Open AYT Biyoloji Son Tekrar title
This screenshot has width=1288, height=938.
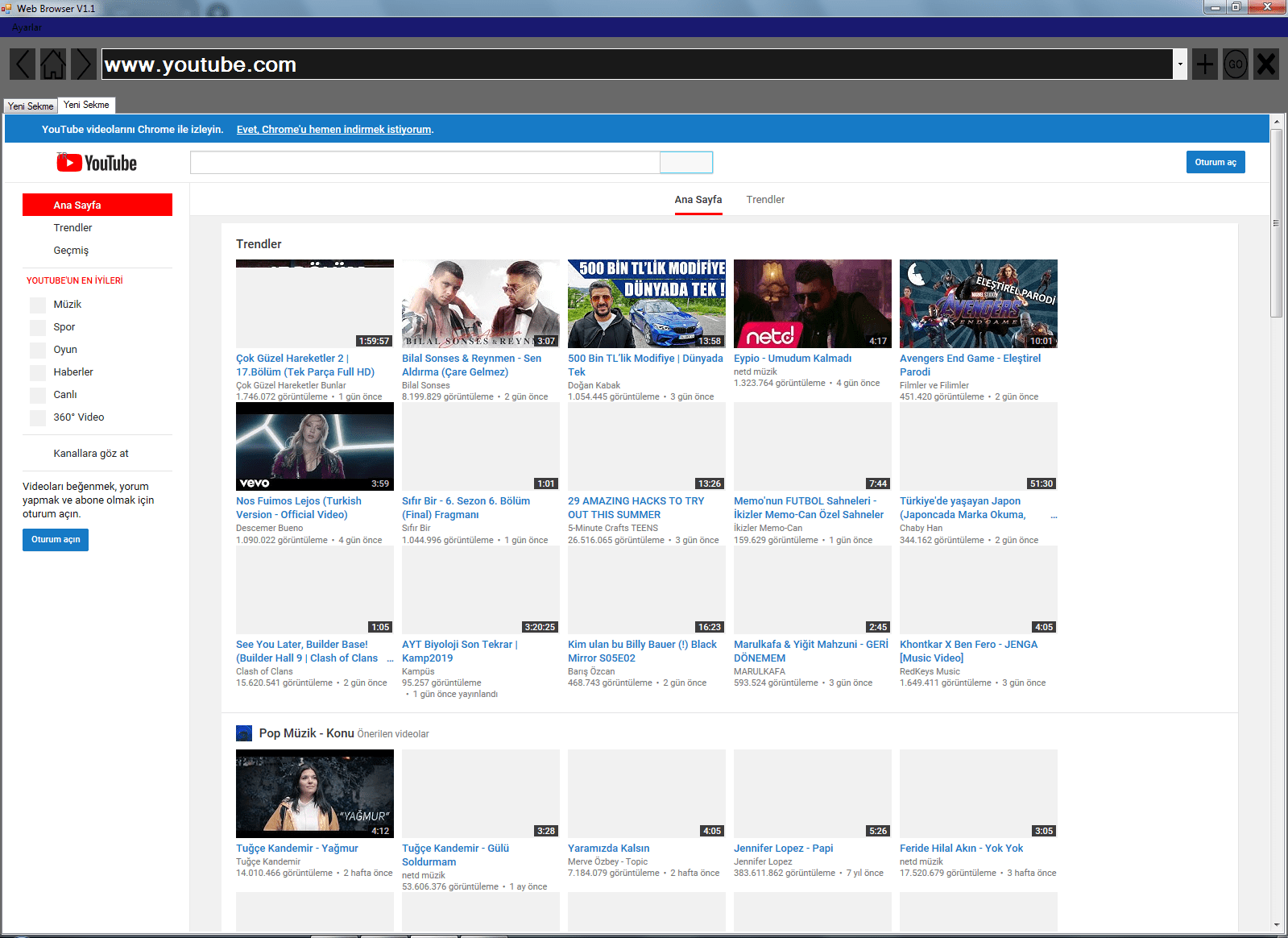pyautogui.click(x=460, y=651)
